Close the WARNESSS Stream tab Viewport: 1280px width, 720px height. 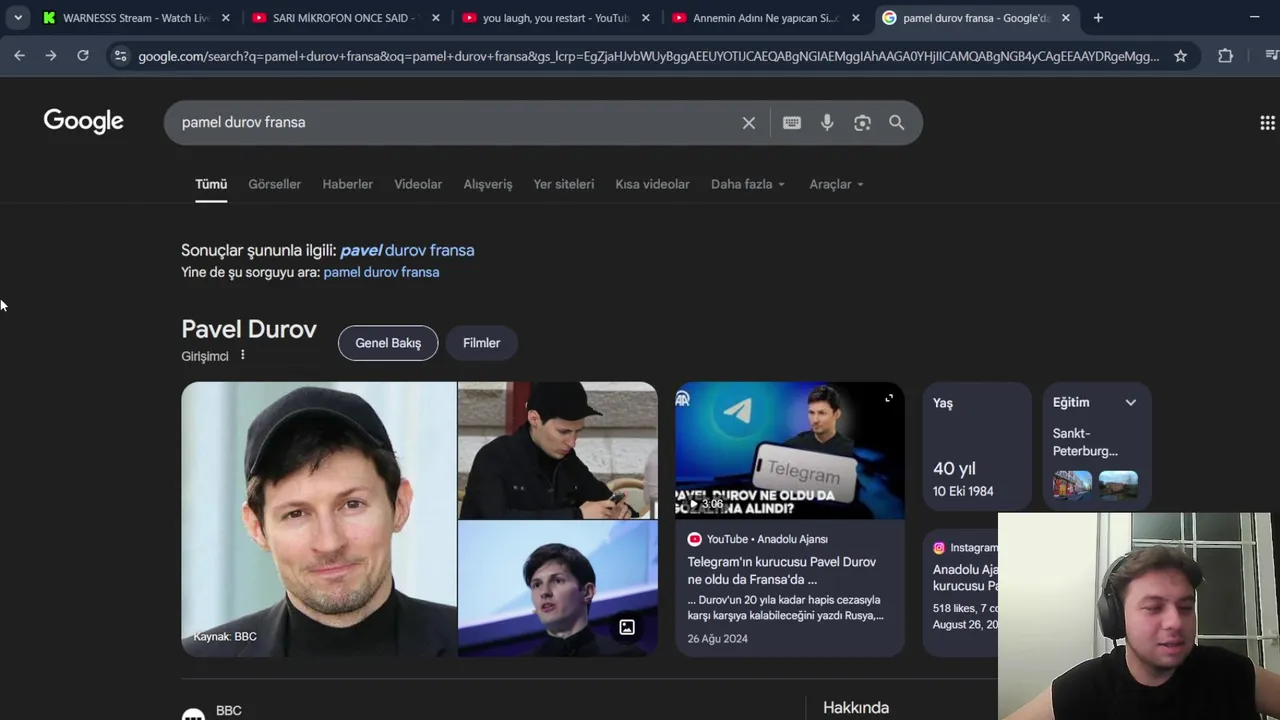[225, 18]
